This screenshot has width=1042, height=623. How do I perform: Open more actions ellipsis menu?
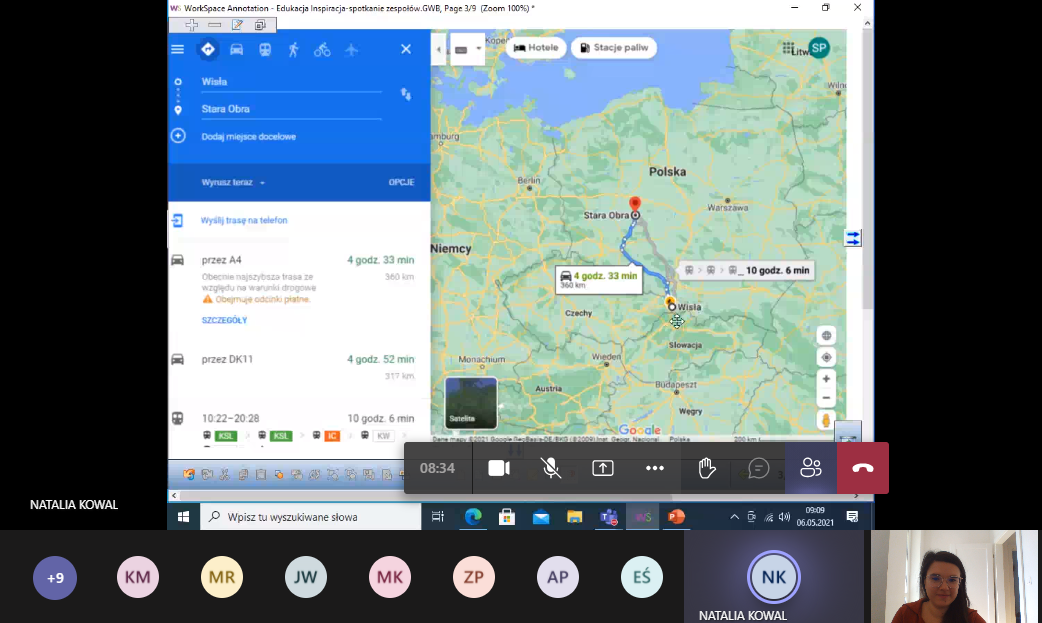coord(655,468)
